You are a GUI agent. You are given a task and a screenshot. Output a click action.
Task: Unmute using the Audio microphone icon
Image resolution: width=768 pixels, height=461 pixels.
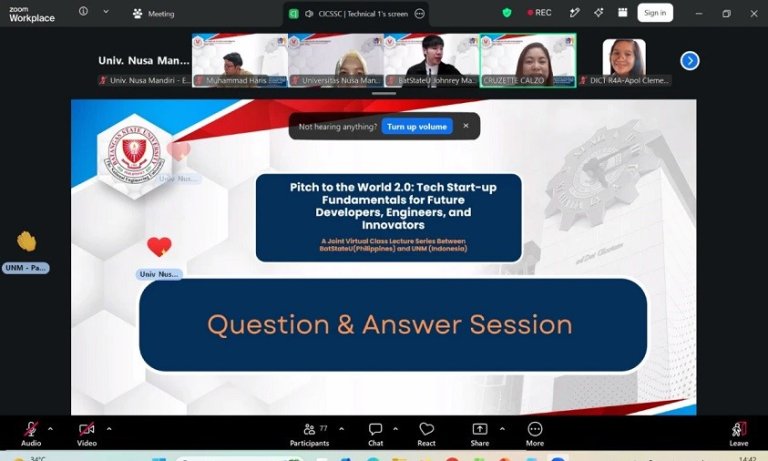31,430
